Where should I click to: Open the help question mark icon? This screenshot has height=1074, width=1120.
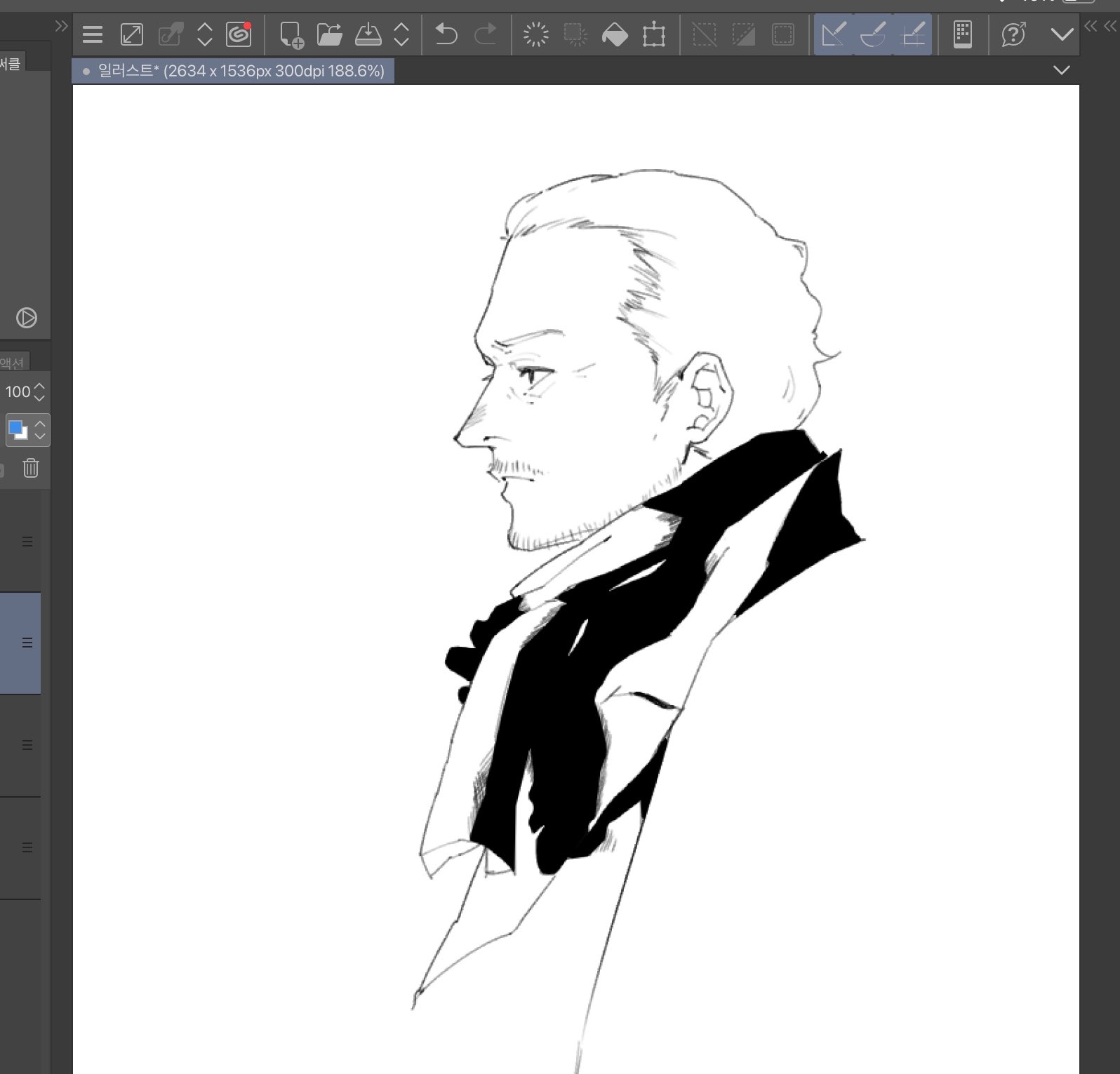tap(1013, 34)
